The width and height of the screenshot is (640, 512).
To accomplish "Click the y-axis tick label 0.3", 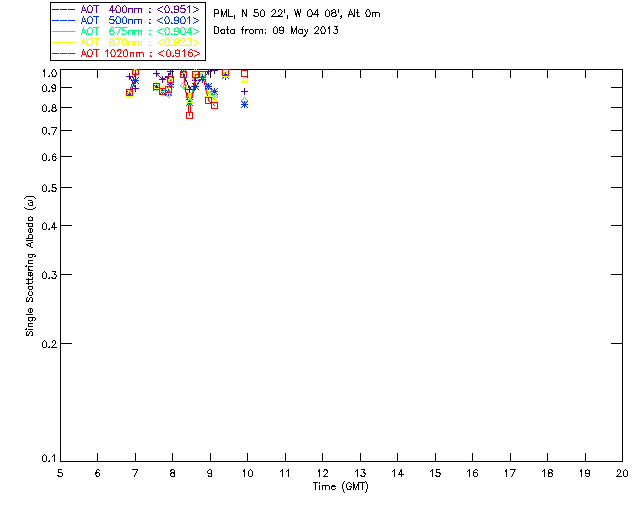I will tap(49, 275).
